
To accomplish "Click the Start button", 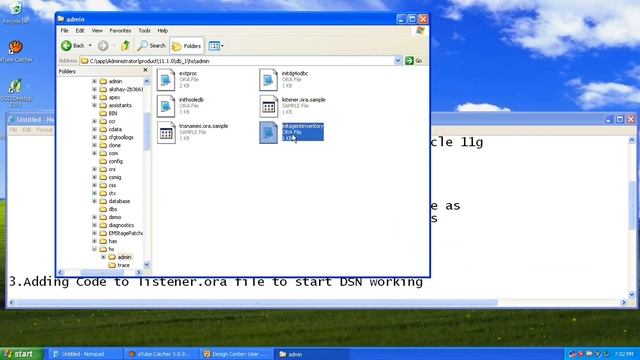I will 21,354.
